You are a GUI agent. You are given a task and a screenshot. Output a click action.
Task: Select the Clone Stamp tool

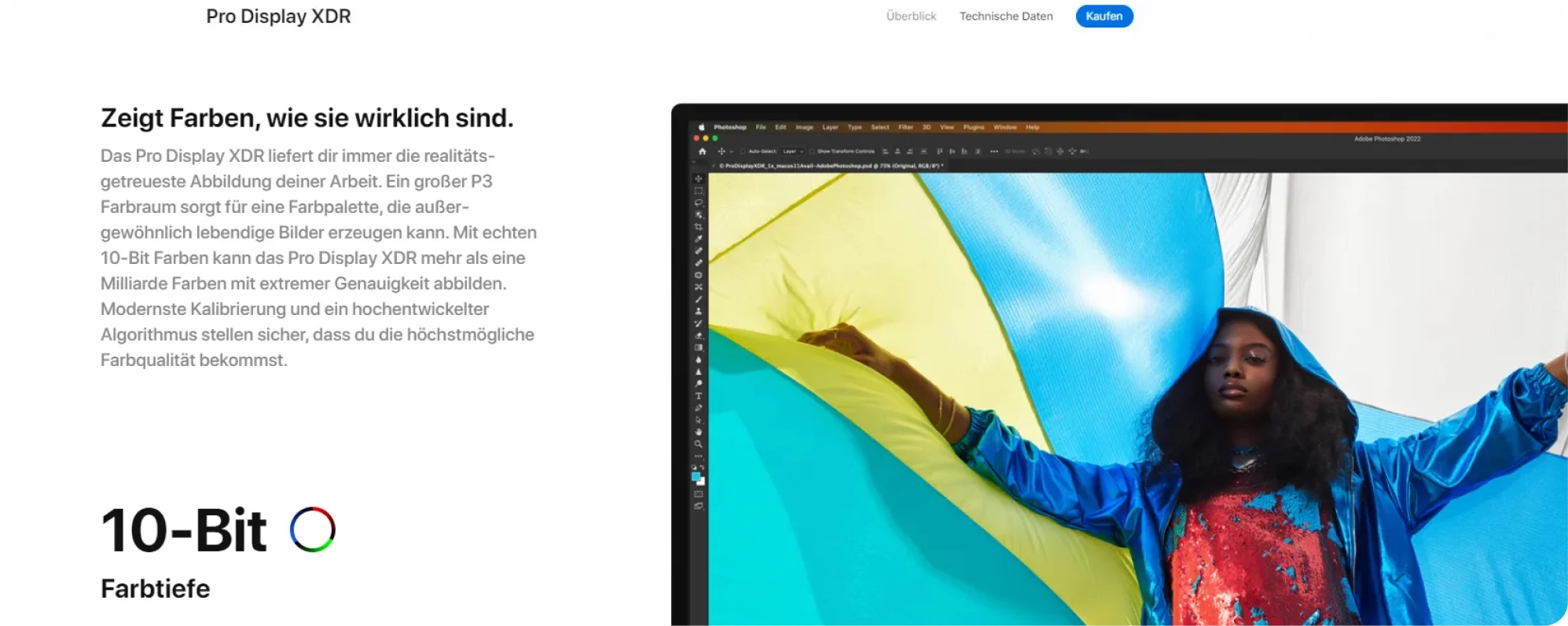[x=698, y=311]
